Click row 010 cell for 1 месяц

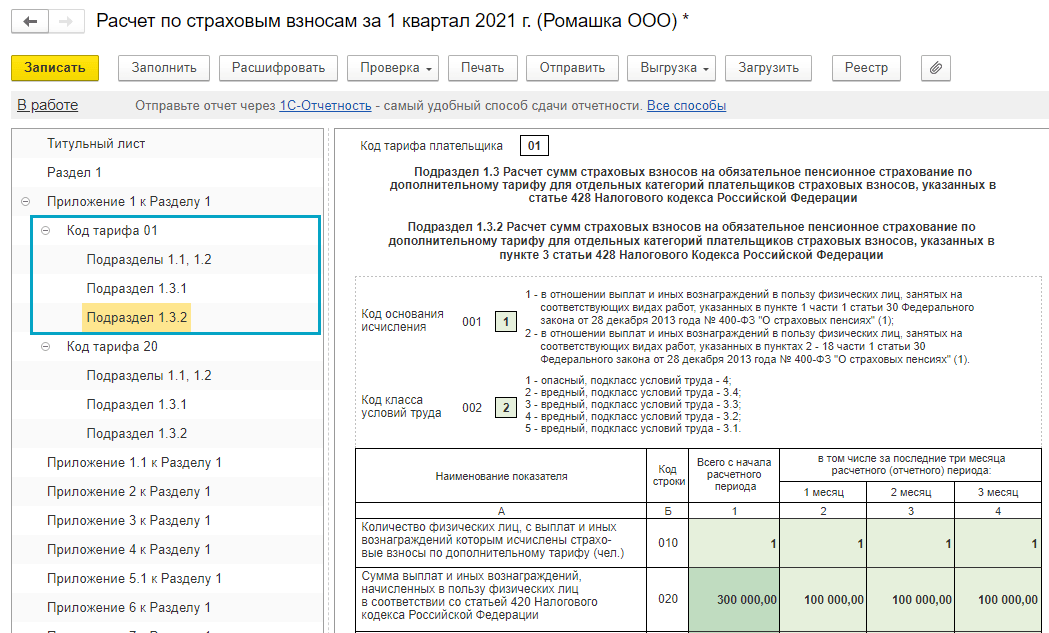(x=823, y=543)
